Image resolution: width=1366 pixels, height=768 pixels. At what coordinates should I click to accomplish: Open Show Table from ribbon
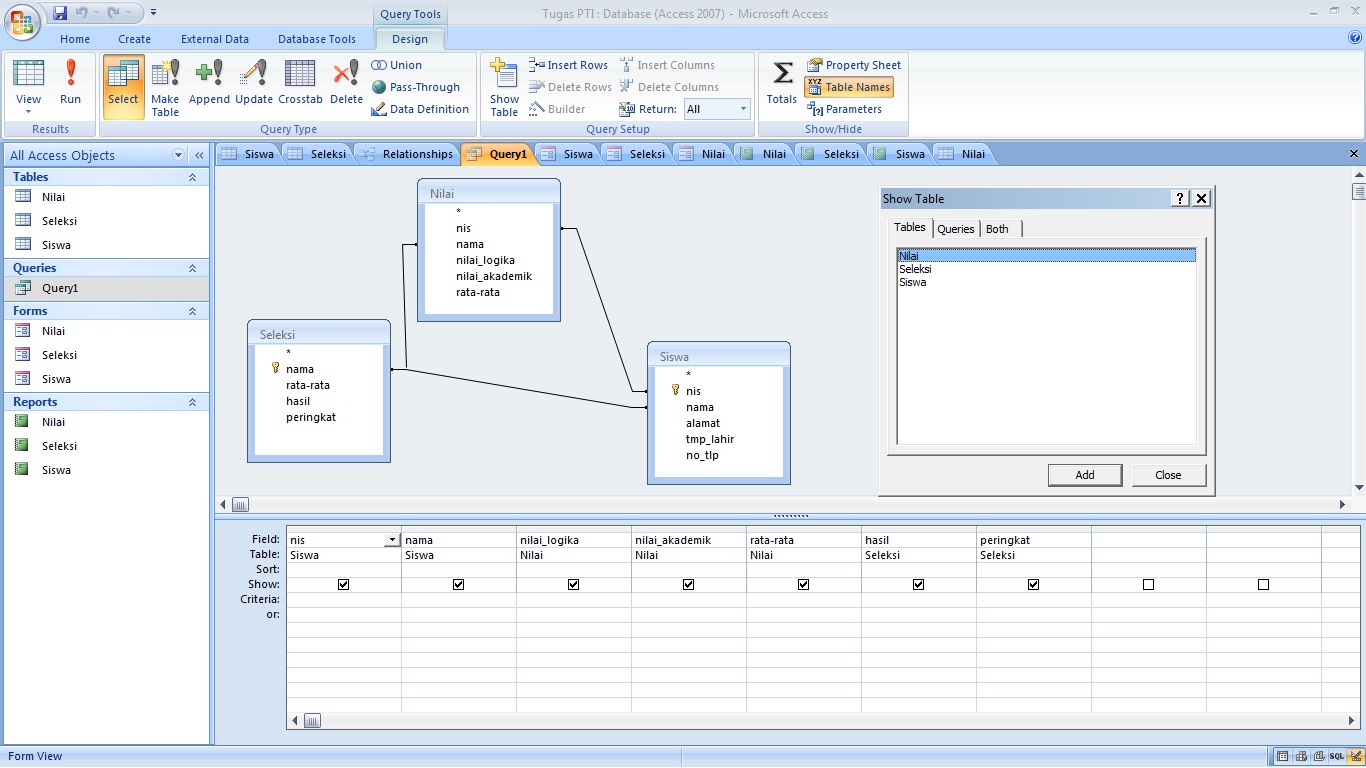point(504,87)
